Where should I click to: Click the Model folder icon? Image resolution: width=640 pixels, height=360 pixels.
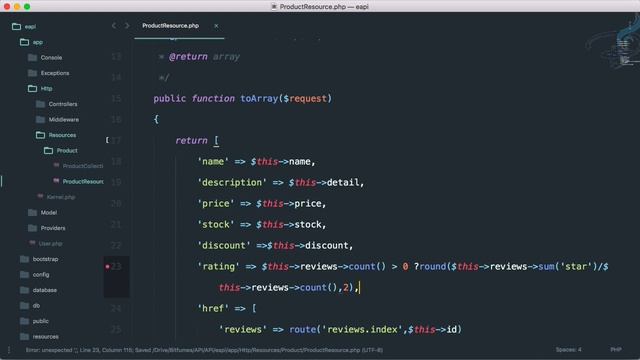coord(32,213)
